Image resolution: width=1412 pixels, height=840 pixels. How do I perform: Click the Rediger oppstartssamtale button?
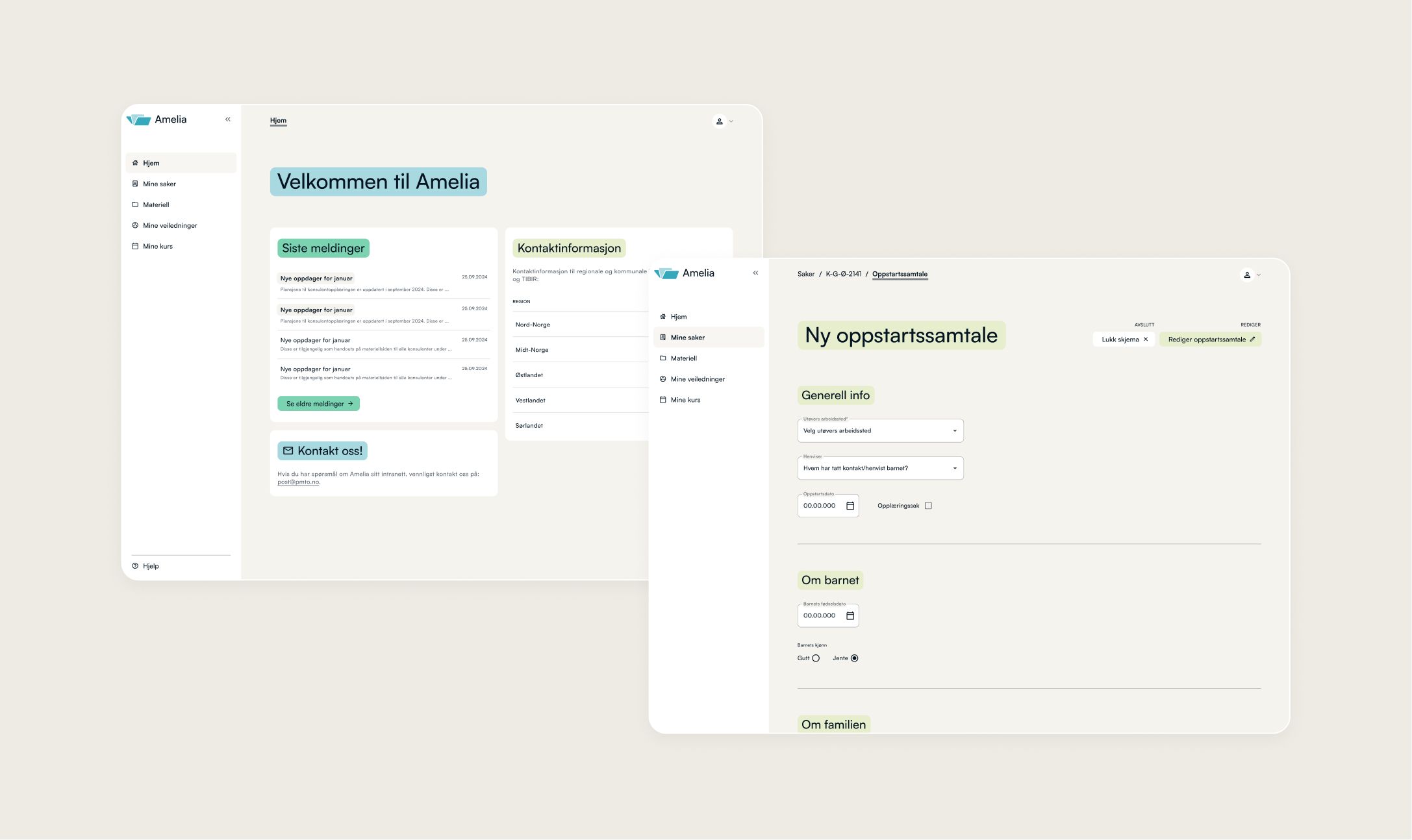(x=1210, y=340)
